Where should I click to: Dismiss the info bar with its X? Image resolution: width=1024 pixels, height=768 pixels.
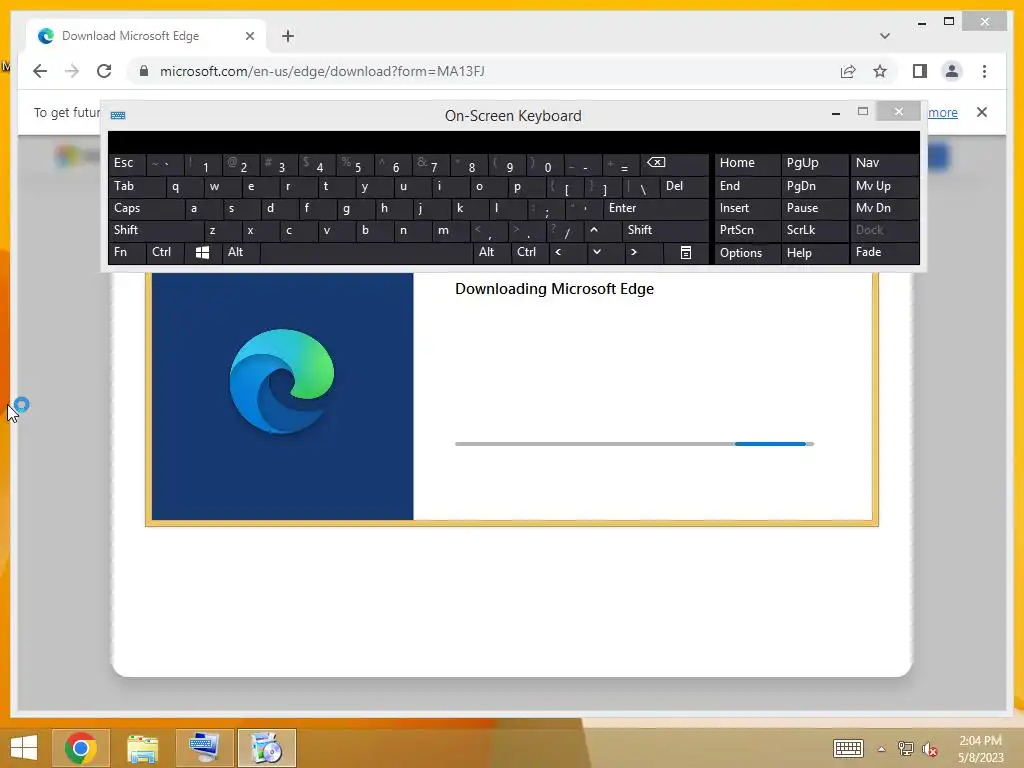(982, 112)
